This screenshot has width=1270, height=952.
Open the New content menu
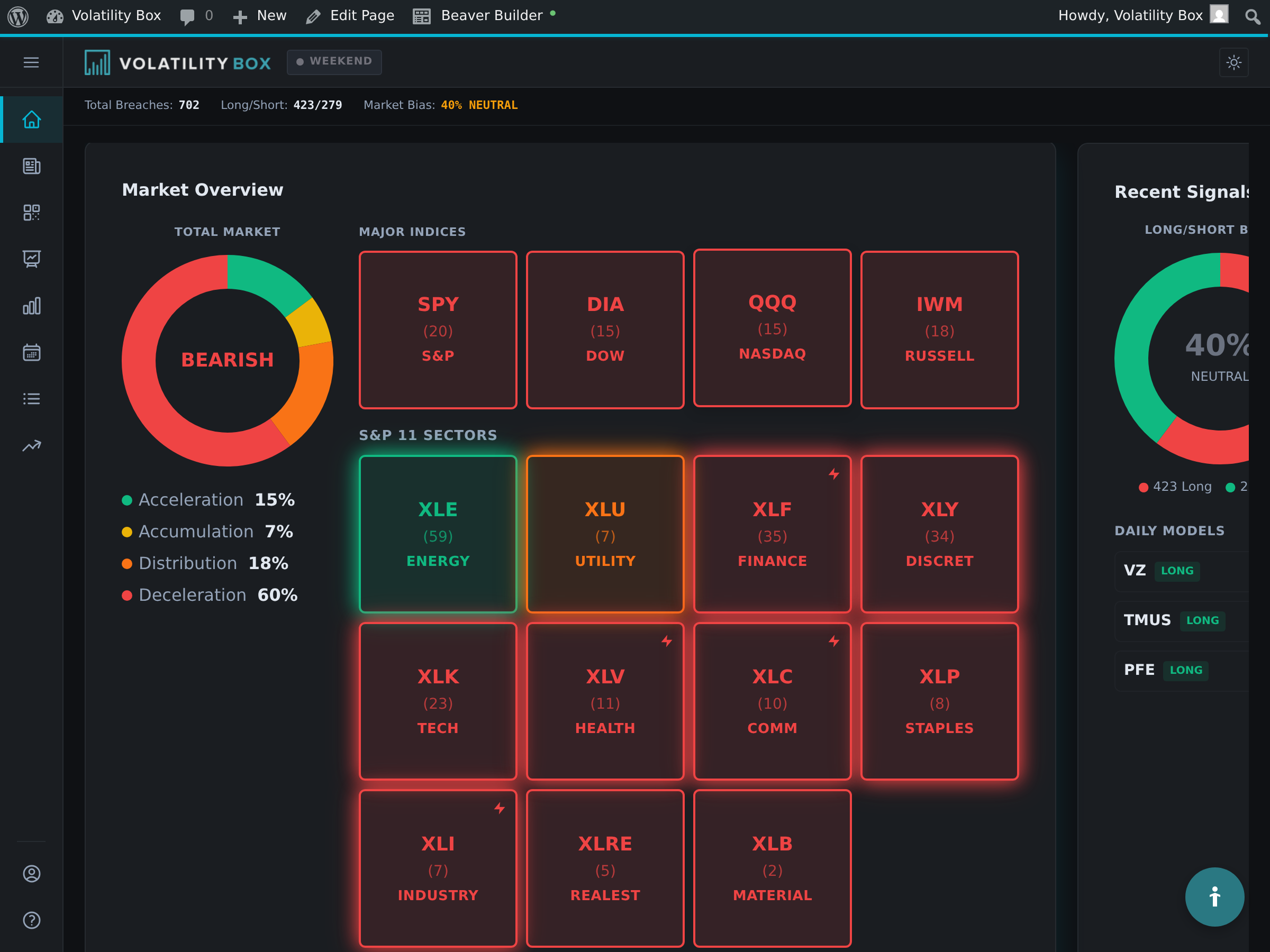point(259,15)
